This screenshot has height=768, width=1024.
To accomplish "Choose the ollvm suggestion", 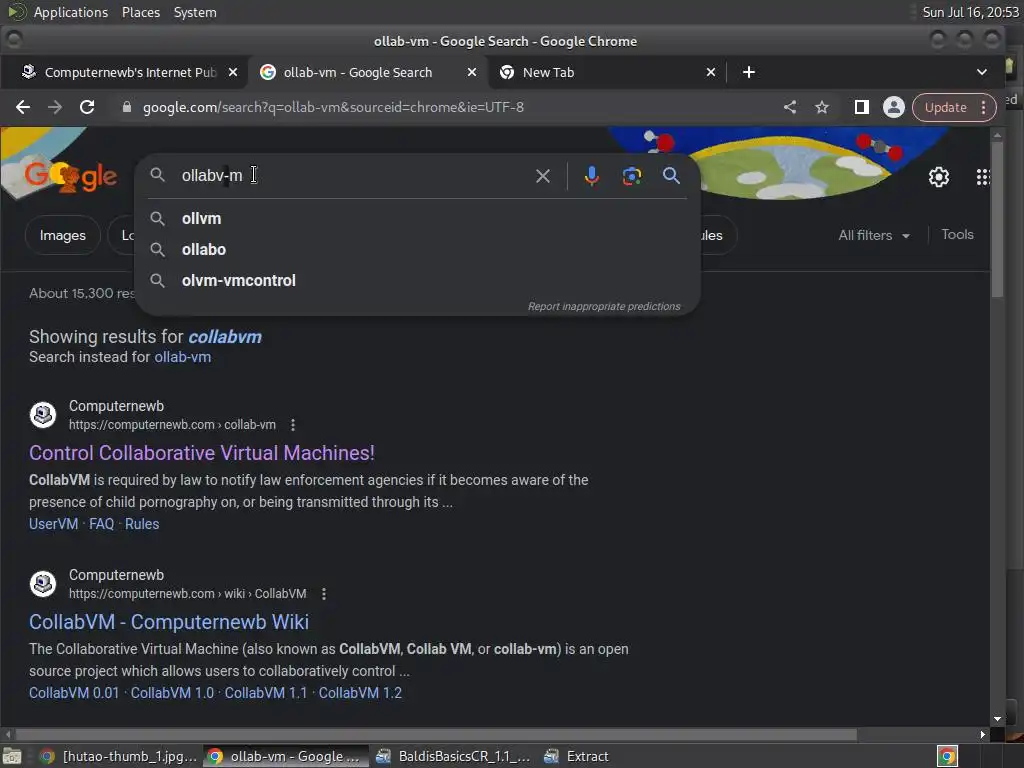I will coord(417,218).
